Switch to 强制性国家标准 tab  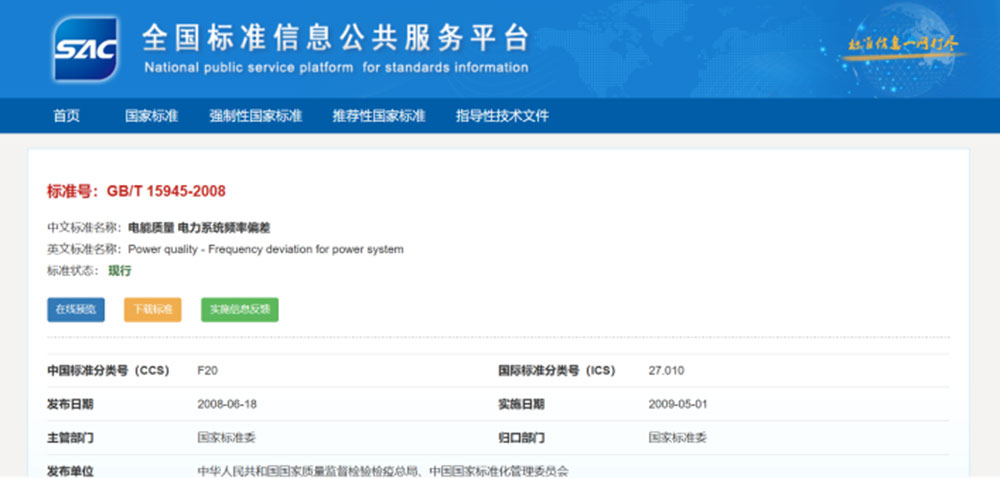click(255, 116)
